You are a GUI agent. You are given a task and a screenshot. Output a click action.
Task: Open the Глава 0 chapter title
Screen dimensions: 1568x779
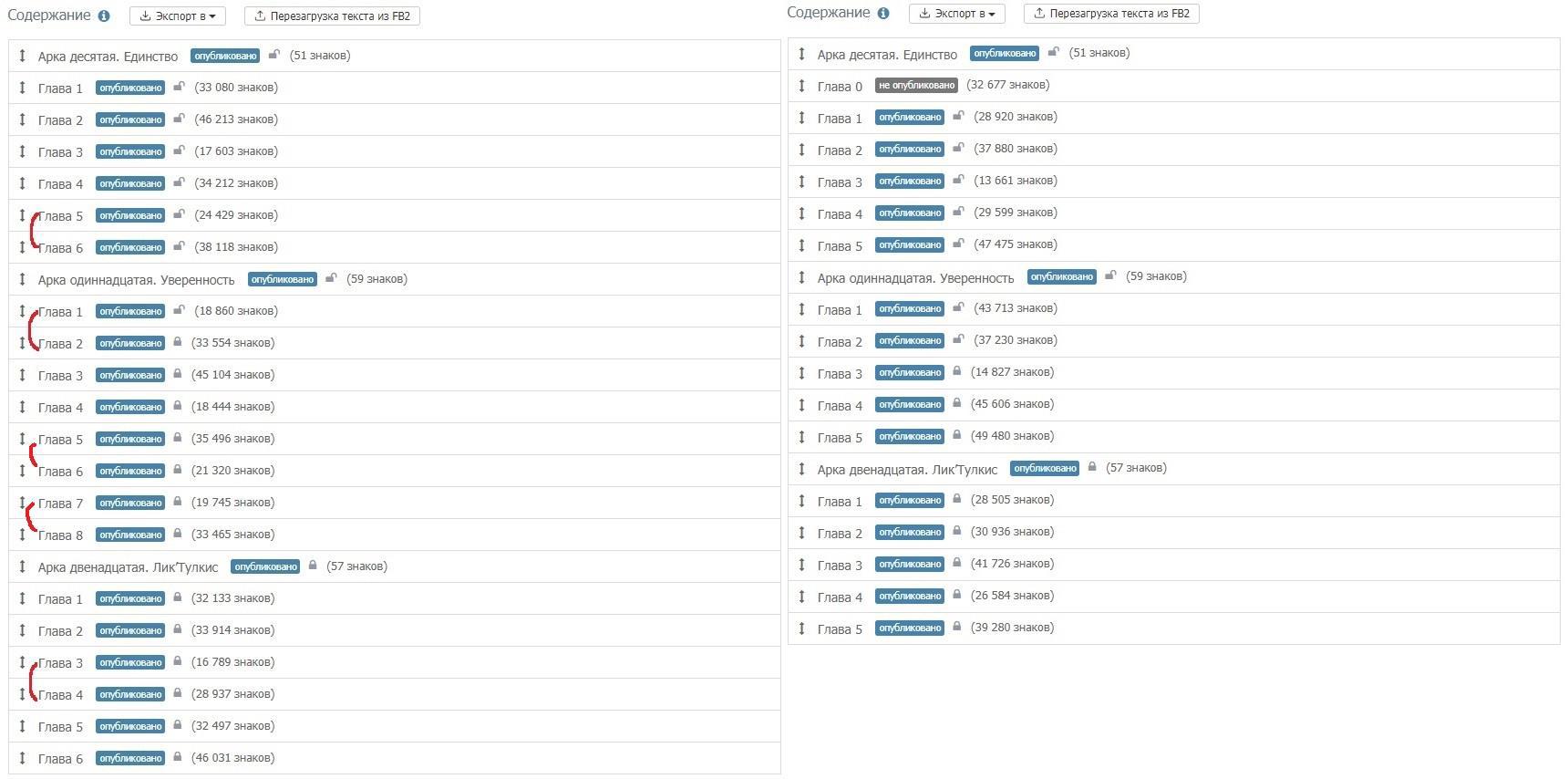(x=840, y=87)
